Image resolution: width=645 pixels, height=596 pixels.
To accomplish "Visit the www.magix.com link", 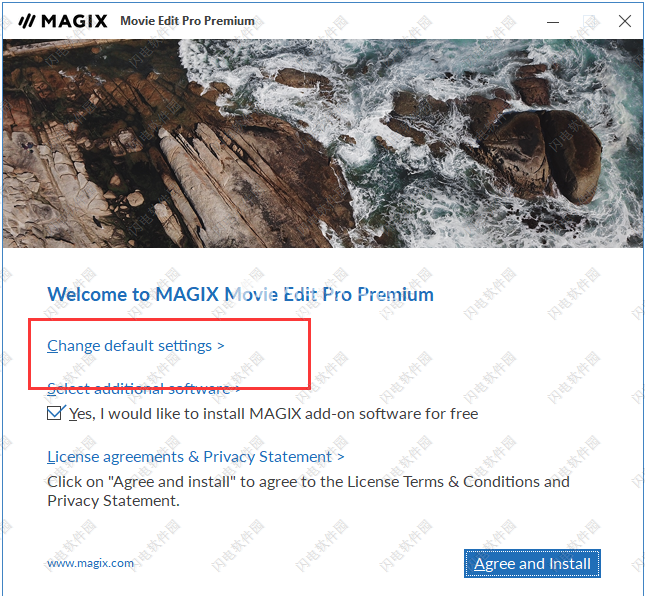I will [90, 563].
